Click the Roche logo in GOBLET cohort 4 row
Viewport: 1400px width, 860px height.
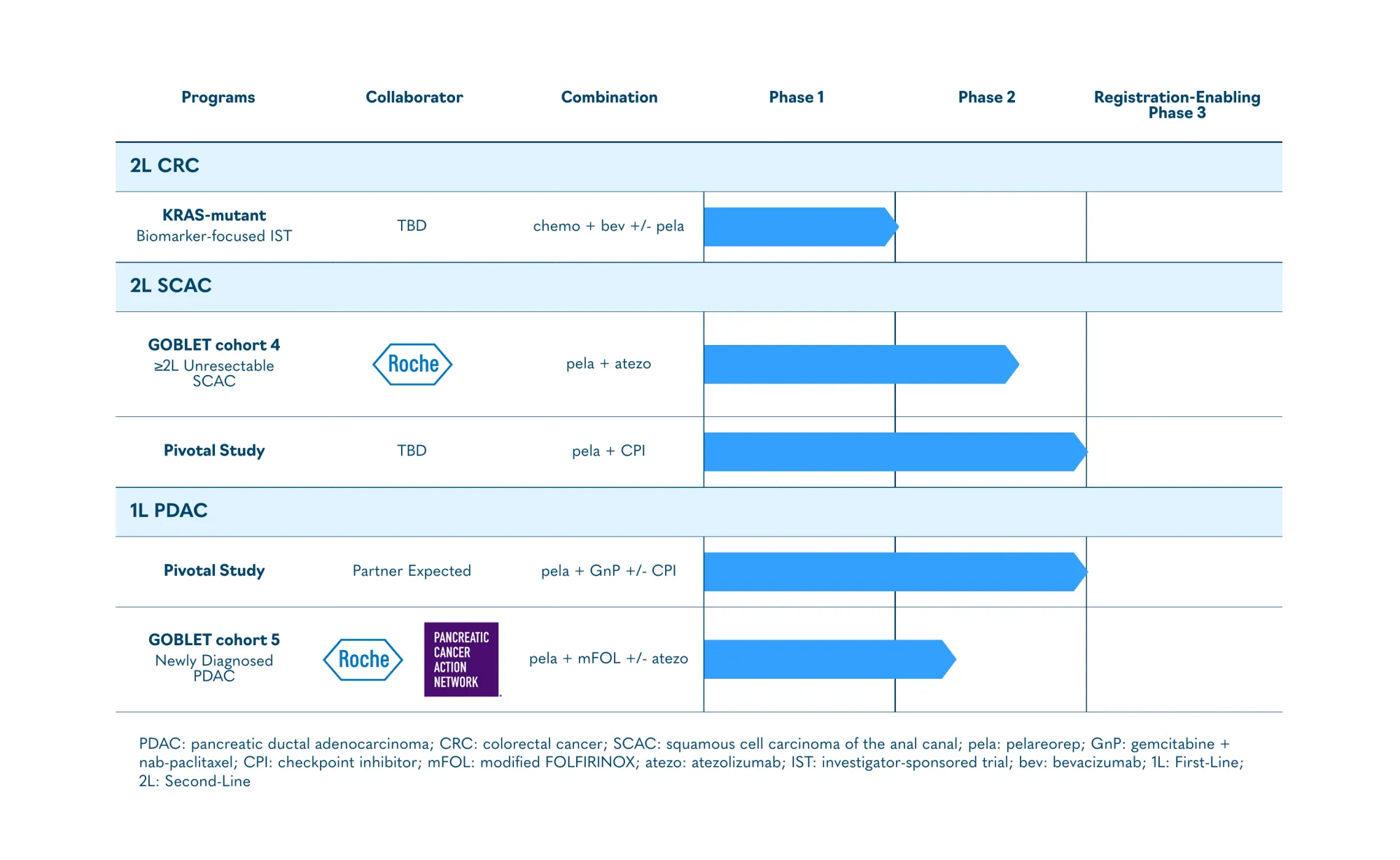tap(412, 364)
